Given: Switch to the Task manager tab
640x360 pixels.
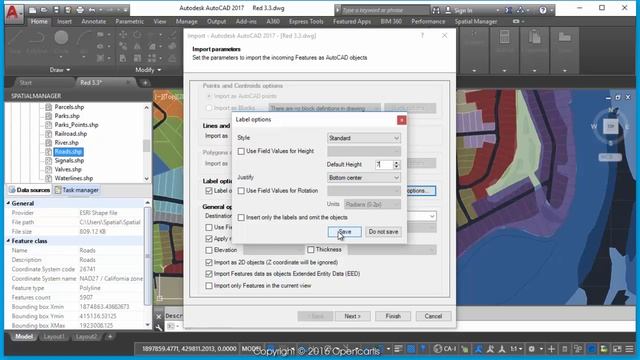Looking at the screenshot, I should [77, 190].
